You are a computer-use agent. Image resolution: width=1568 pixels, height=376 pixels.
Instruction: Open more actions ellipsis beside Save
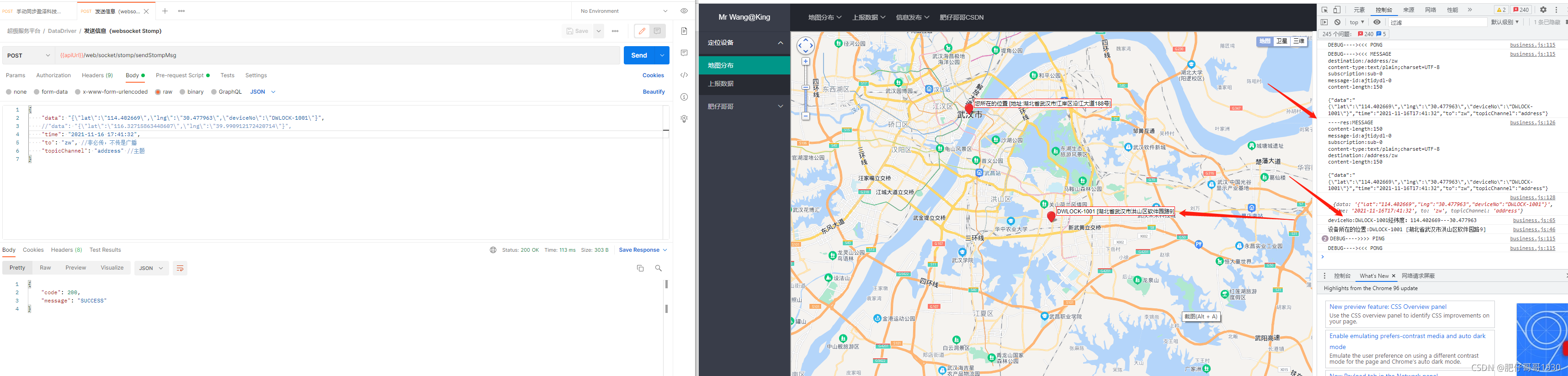click(x=616, y=31)
